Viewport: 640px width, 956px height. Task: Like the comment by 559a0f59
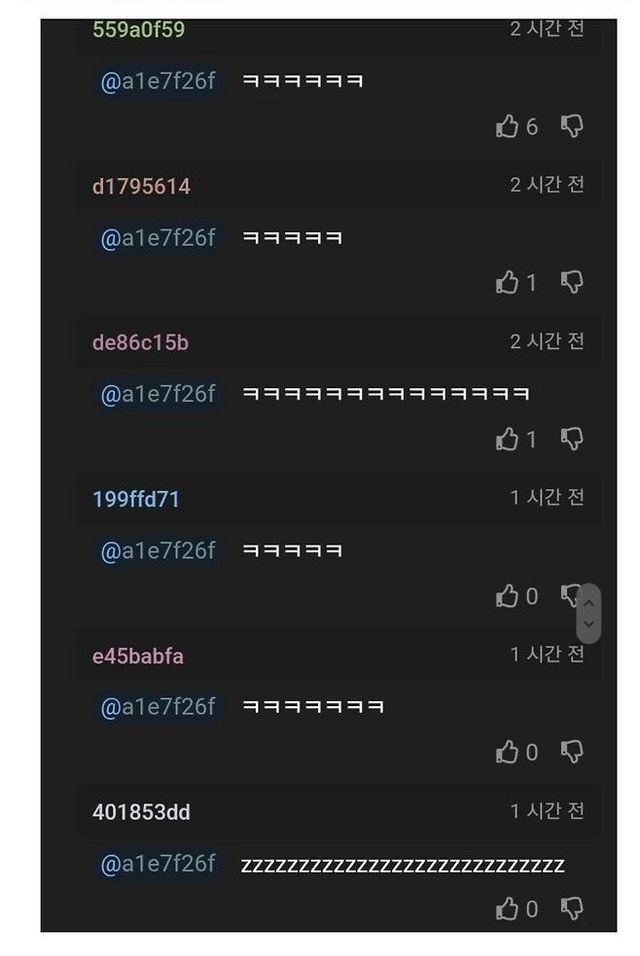point(507,126)
